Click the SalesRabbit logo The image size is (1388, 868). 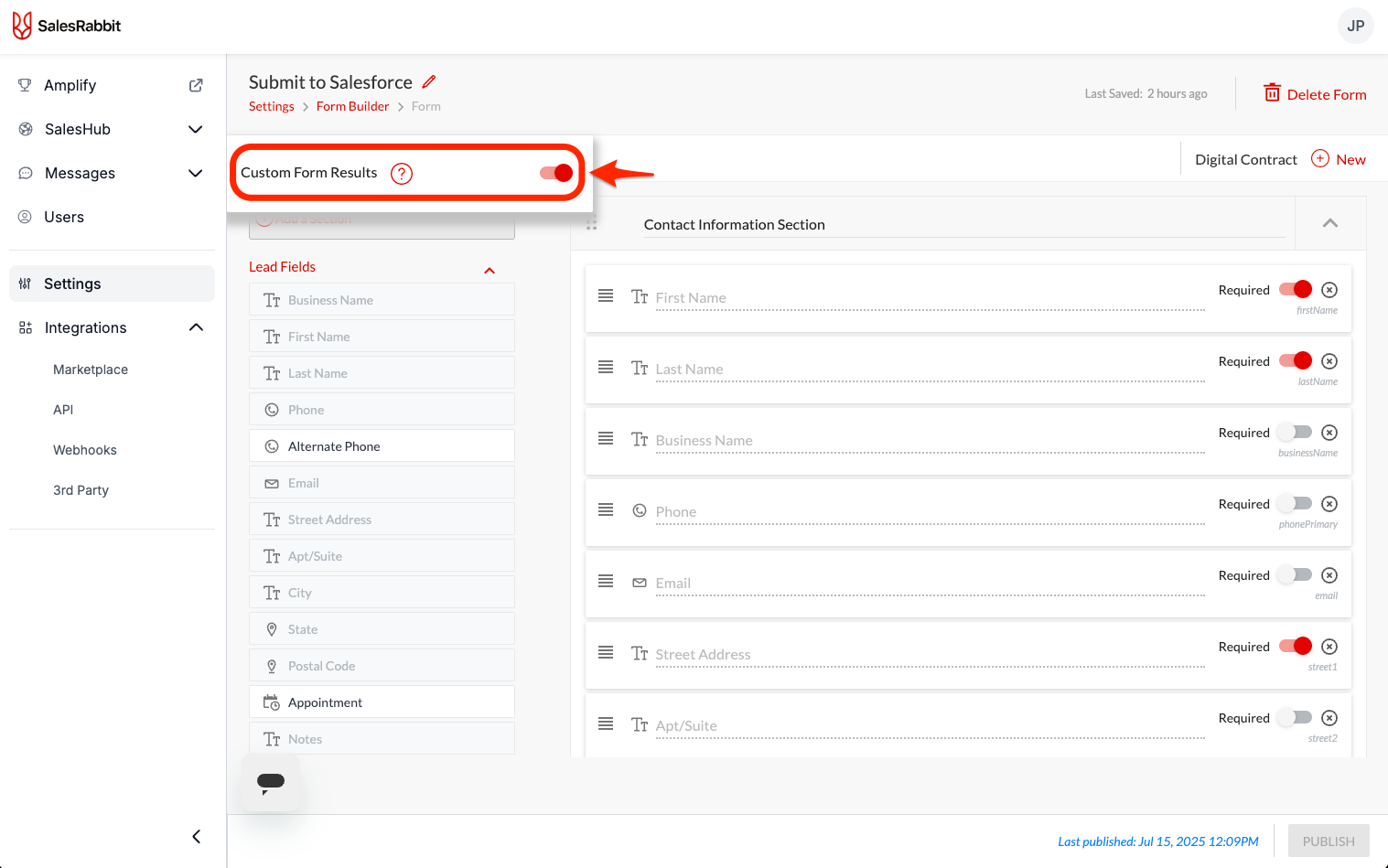point(66,26)
